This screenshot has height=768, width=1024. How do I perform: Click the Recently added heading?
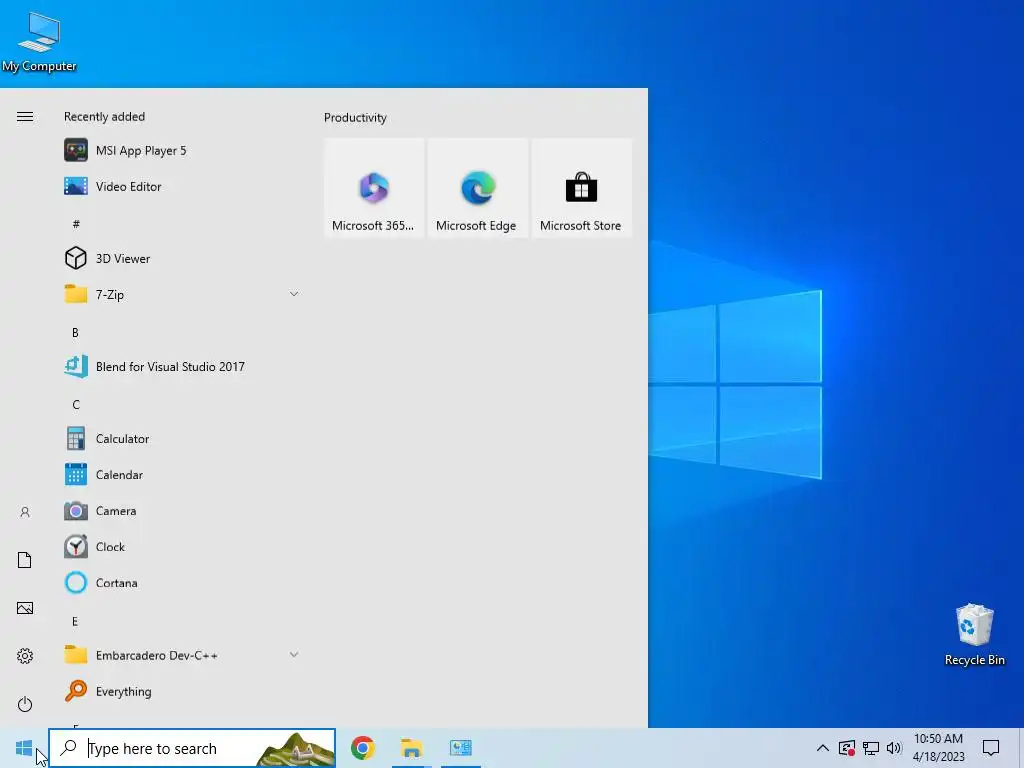point(104,117)
